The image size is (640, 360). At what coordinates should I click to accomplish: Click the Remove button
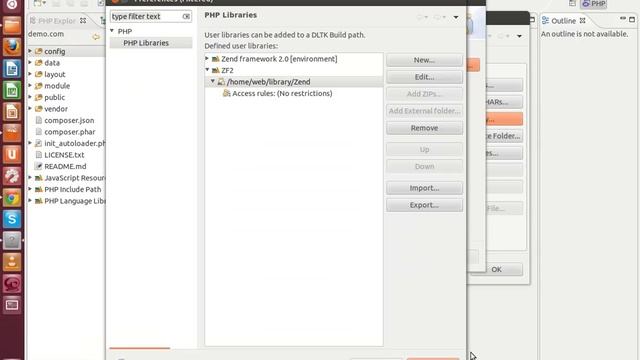click(424, 128)
